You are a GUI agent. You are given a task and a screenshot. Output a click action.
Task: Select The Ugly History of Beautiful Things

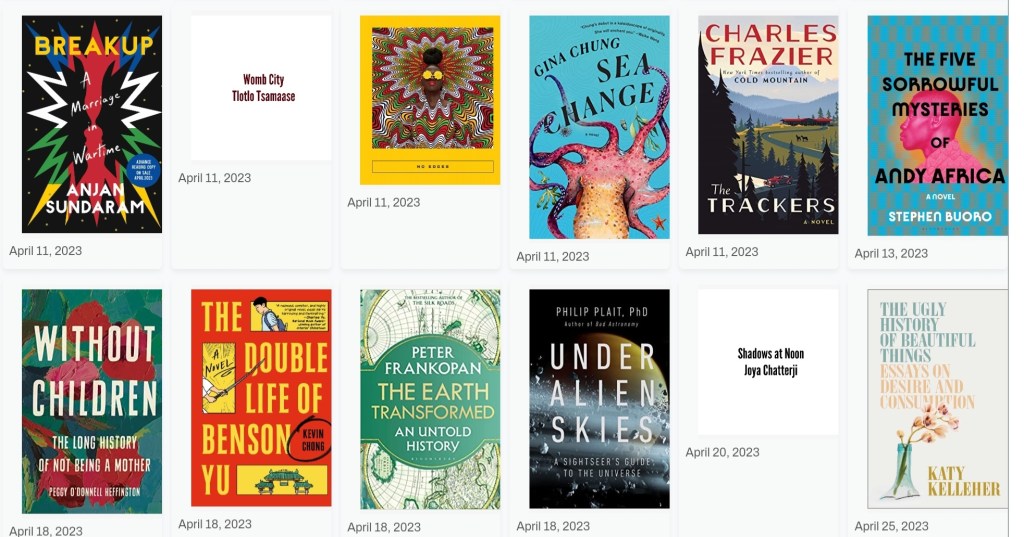pos(937,399)
